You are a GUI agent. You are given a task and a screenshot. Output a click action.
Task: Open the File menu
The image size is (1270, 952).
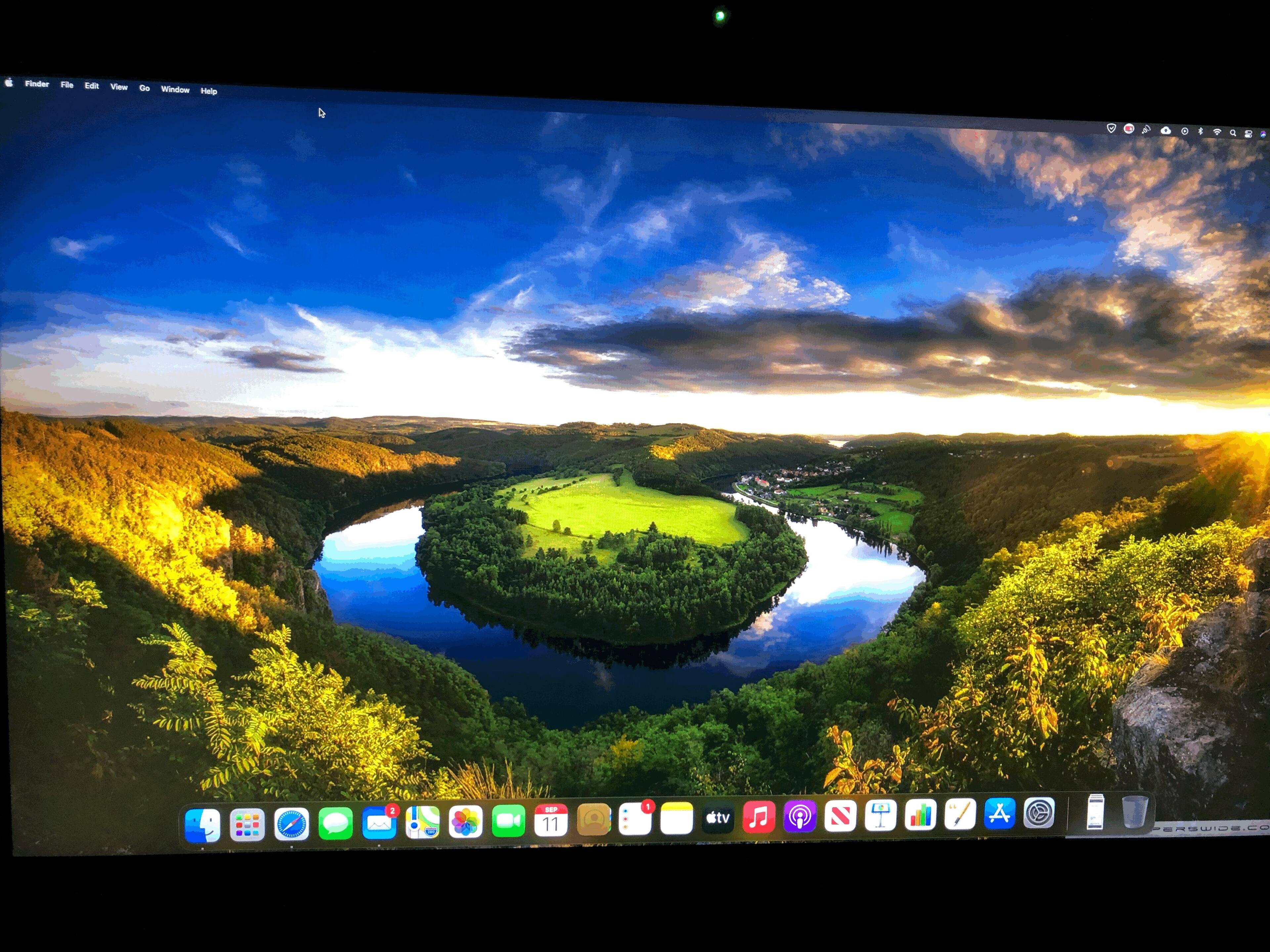(67, 85)
